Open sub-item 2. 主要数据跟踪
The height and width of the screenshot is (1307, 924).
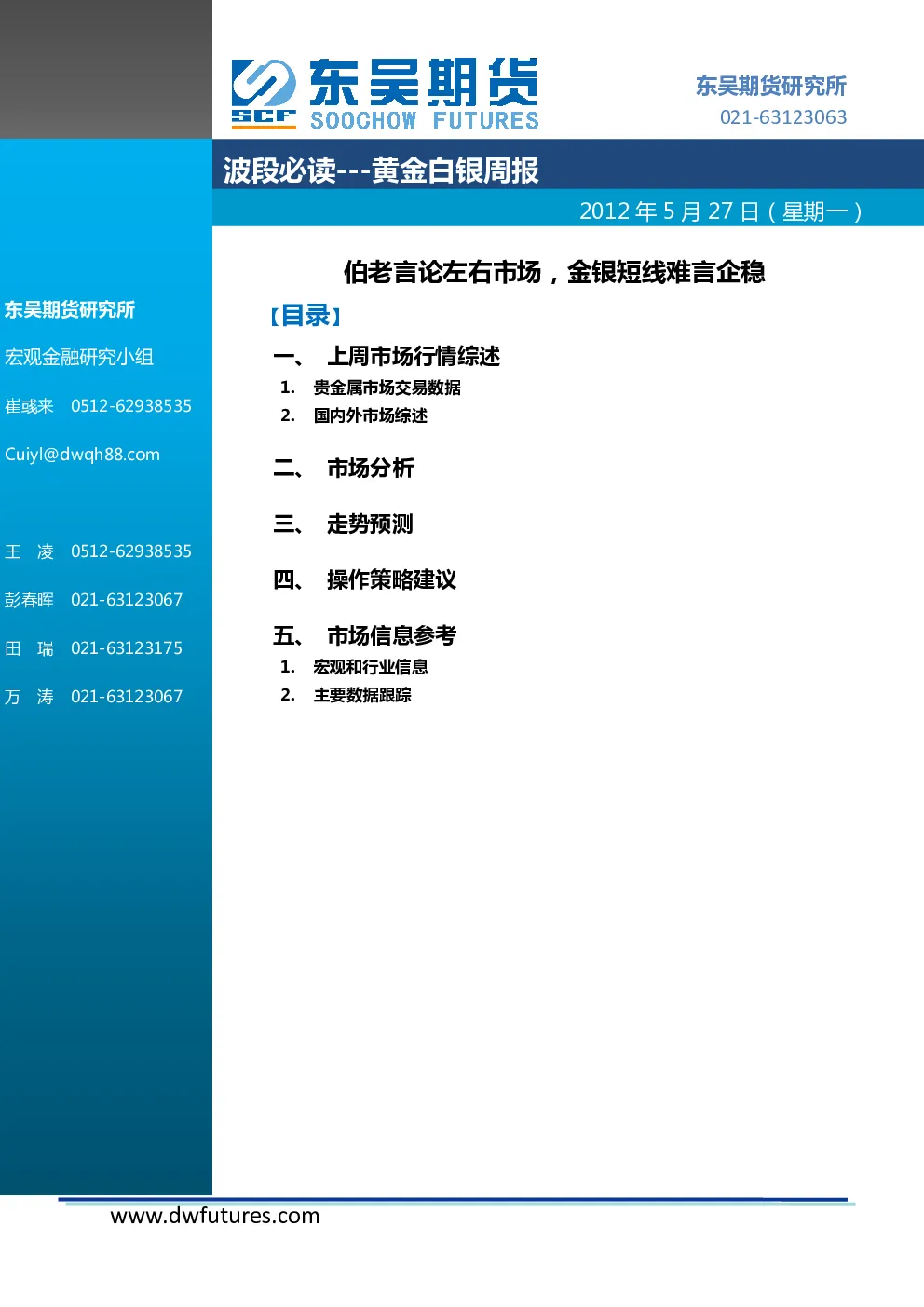346,695
